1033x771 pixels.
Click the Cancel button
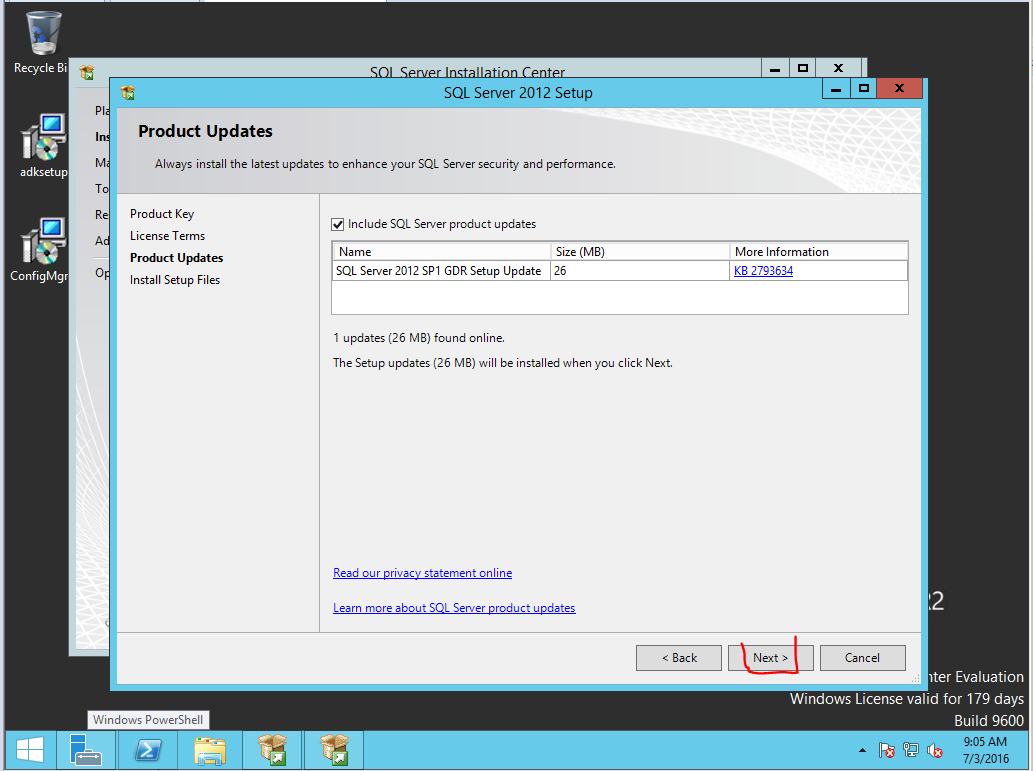click(862, 658)
